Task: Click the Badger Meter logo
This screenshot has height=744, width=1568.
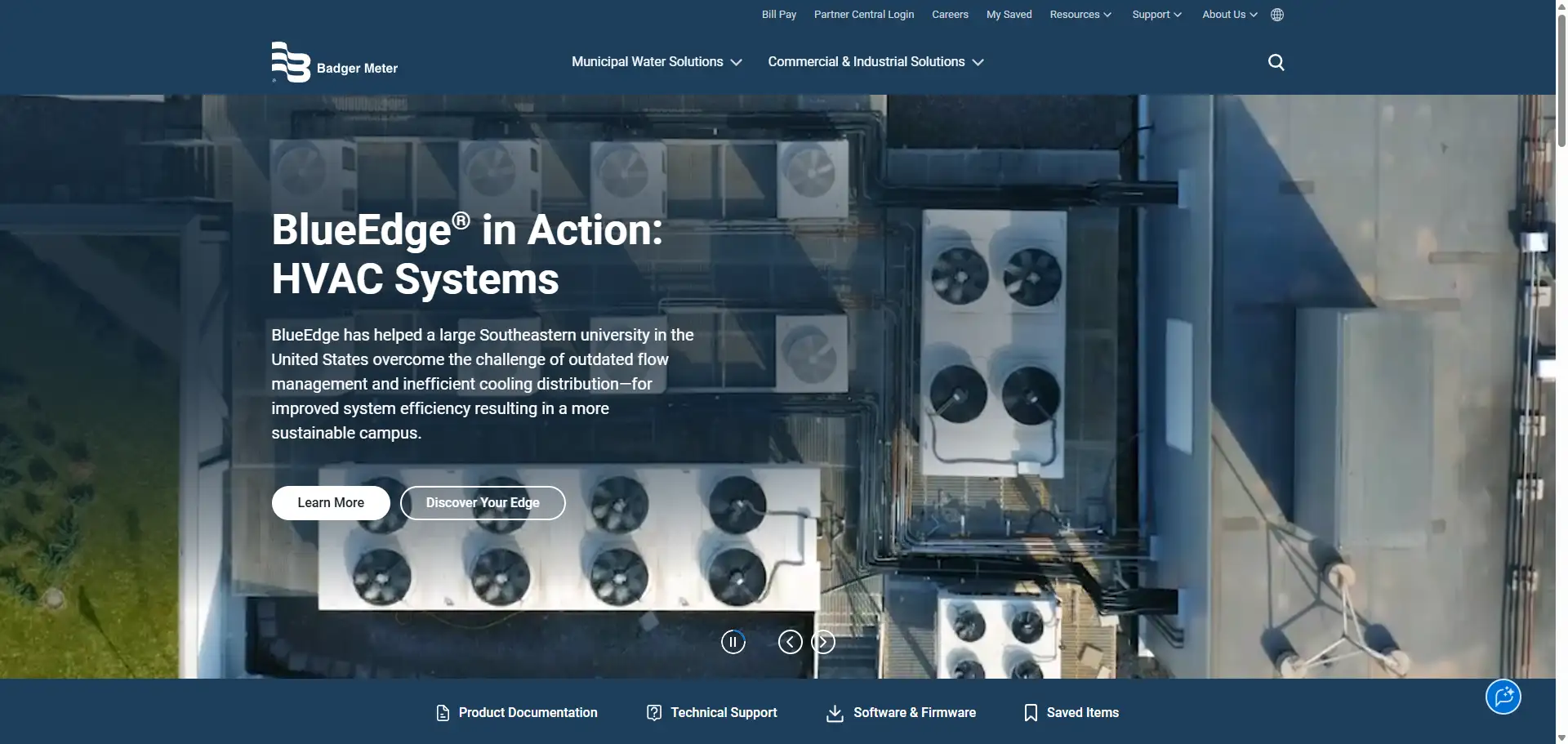Action: (335, 62)
